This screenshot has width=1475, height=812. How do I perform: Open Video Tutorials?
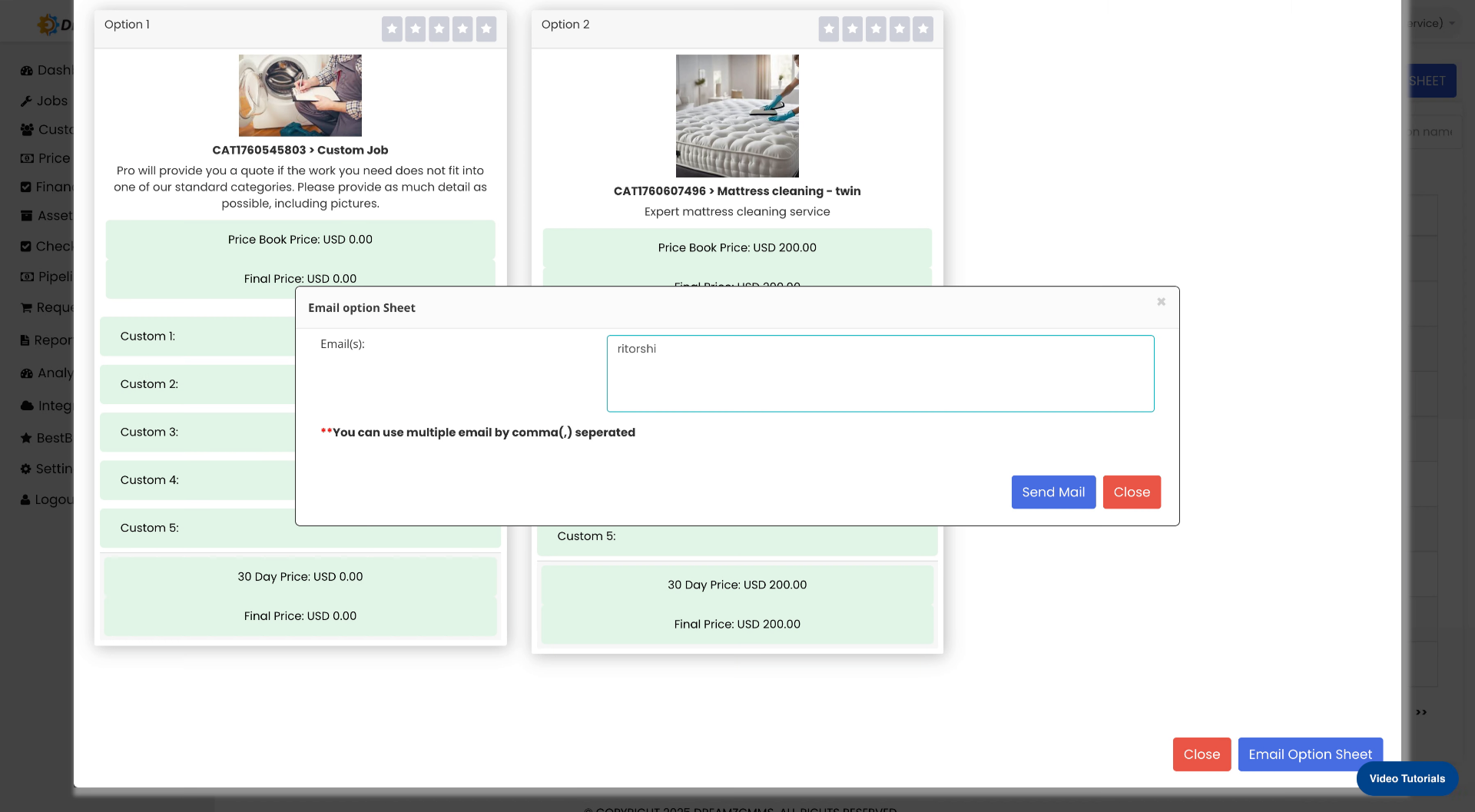coord(1407,778)
